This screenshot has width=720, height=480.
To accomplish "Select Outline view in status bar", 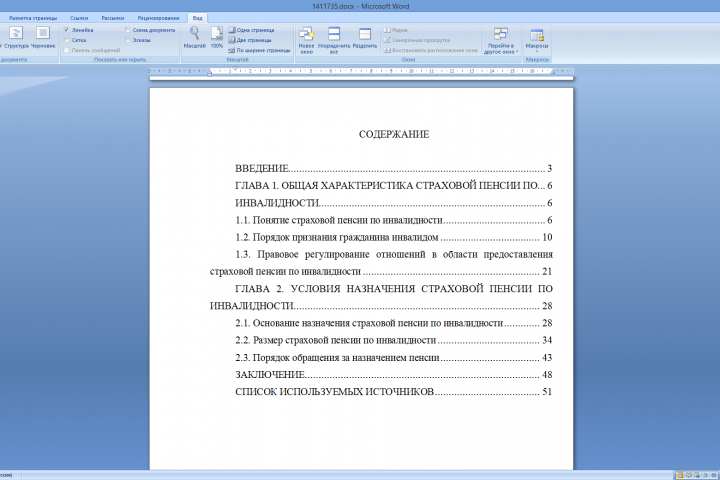I will (x=705, y=475).
